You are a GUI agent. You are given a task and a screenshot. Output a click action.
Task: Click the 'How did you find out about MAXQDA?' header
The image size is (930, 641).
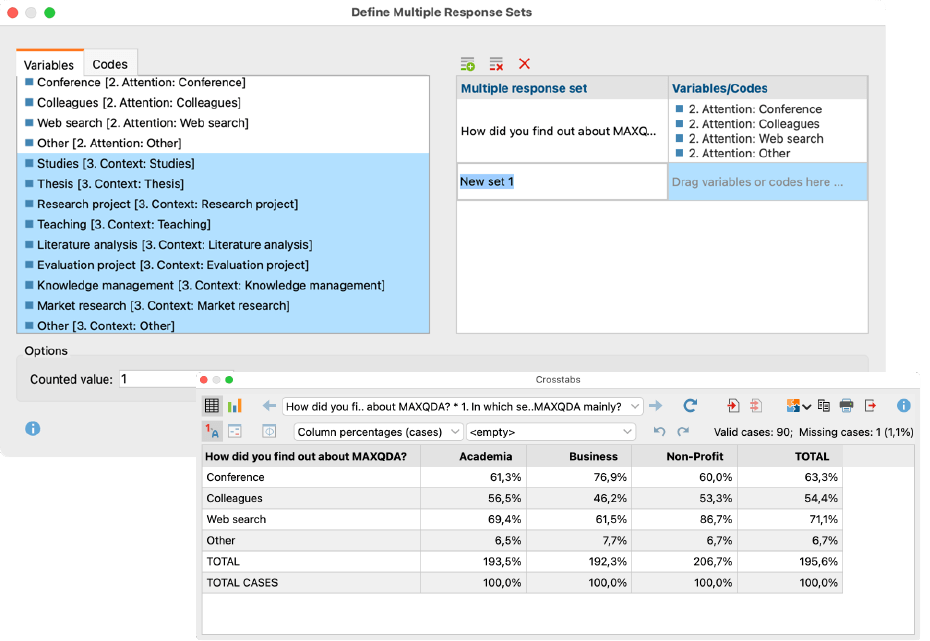tap(311, 456)
